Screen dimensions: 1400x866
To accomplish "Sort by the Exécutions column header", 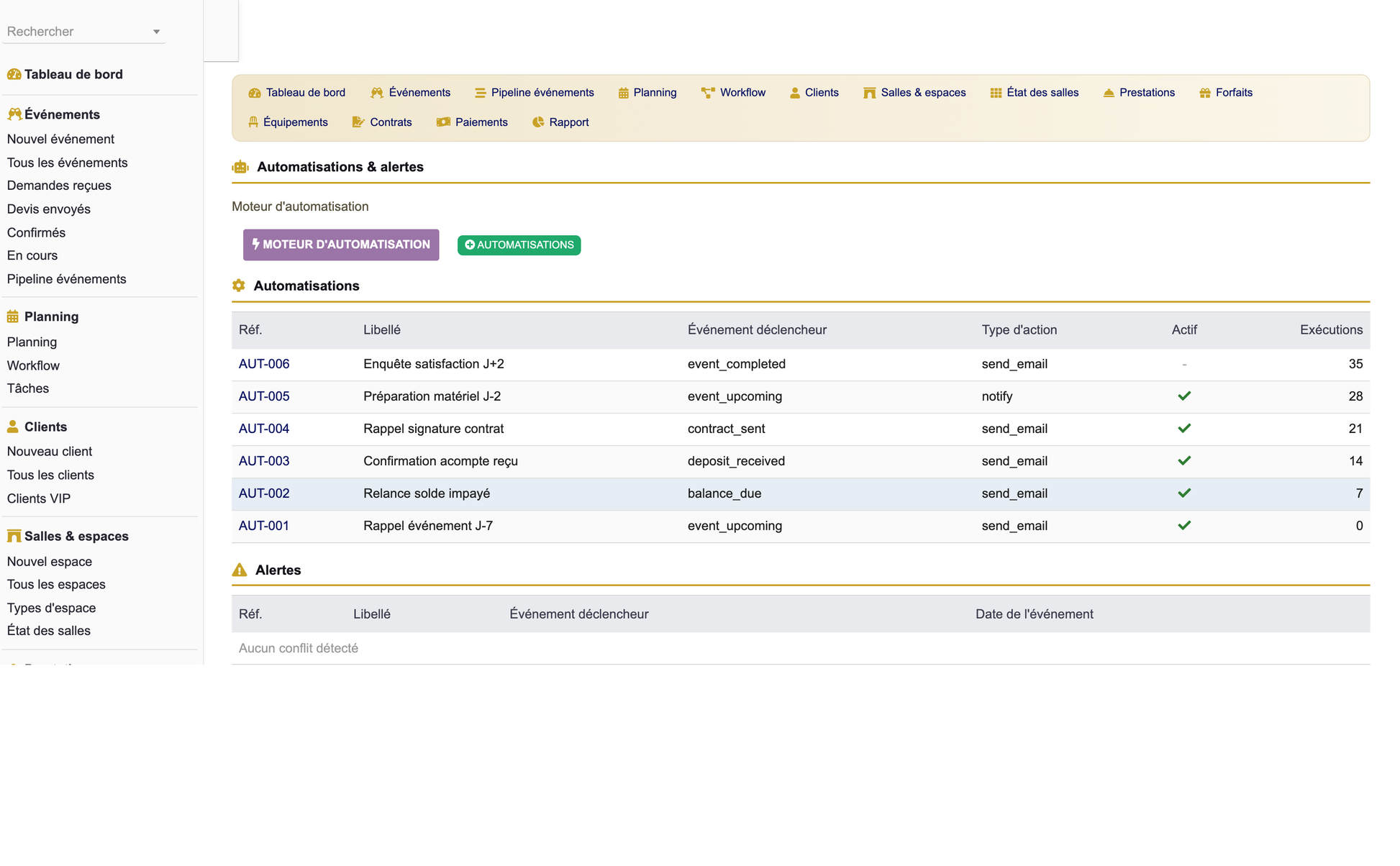I will [x=1331, y=330].
